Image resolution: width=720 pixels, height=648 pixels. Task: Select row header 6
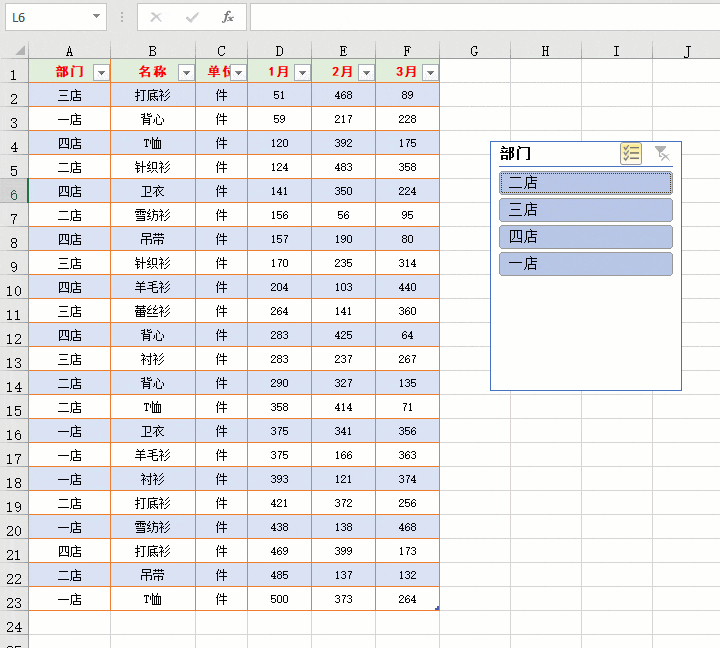14,192
